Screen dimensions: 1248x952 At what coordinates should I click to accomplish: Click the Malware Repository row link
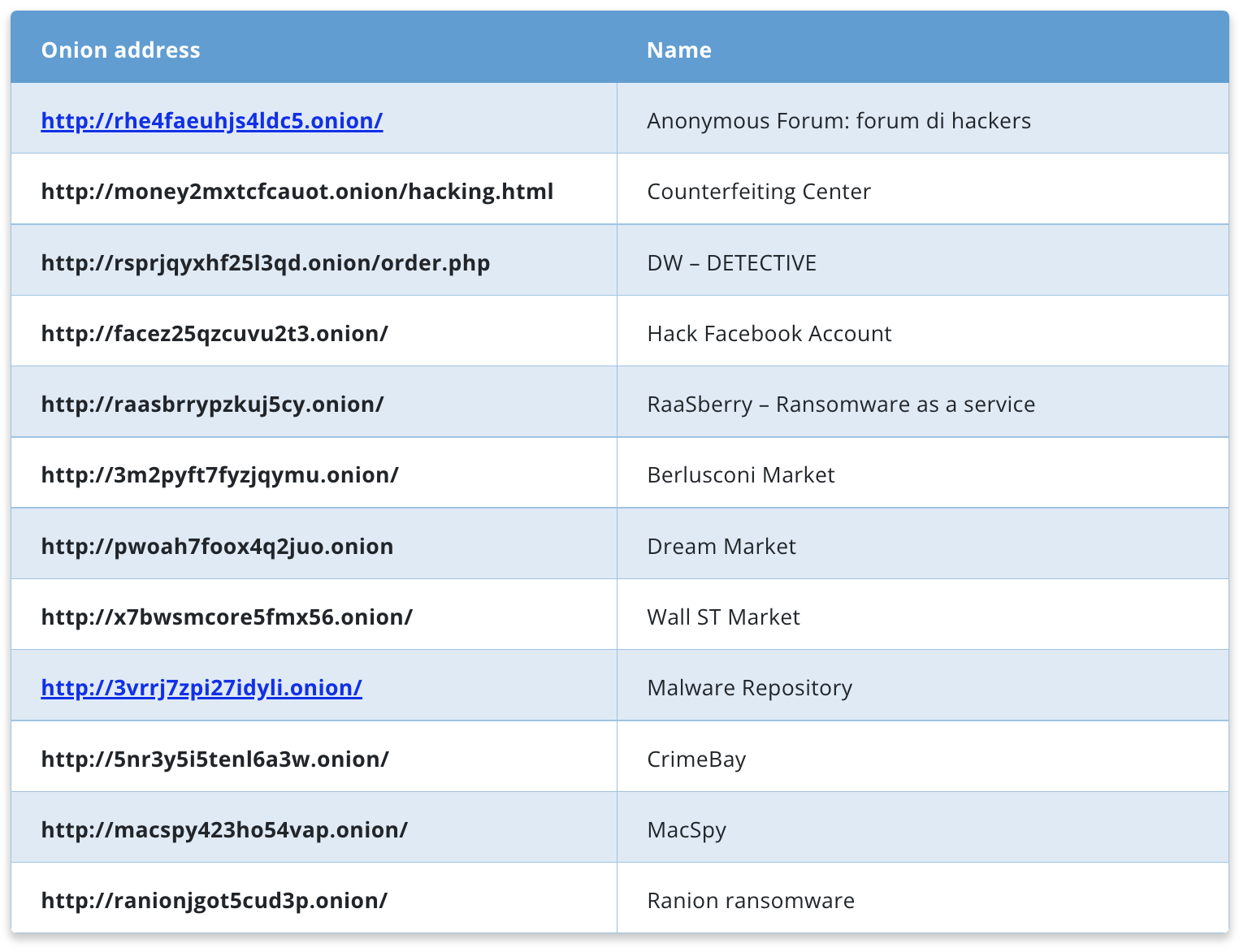pos(749,687)
